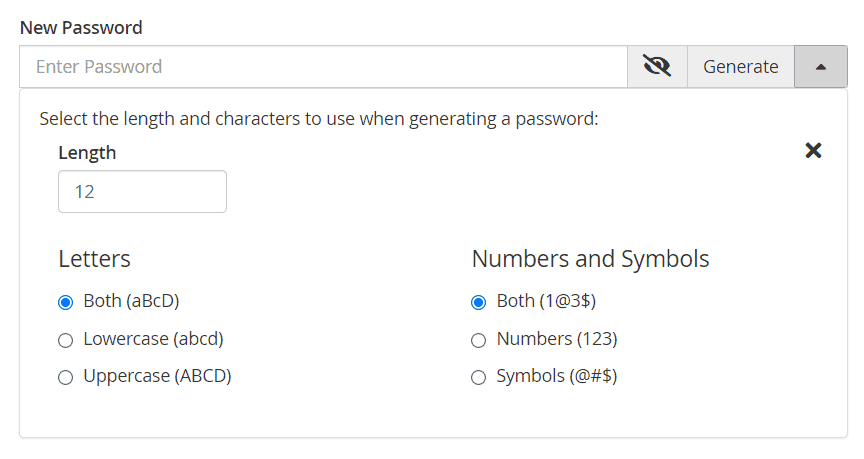Click the 'Lowercase (abcd)' label text
864x459 pixels.
153,339
